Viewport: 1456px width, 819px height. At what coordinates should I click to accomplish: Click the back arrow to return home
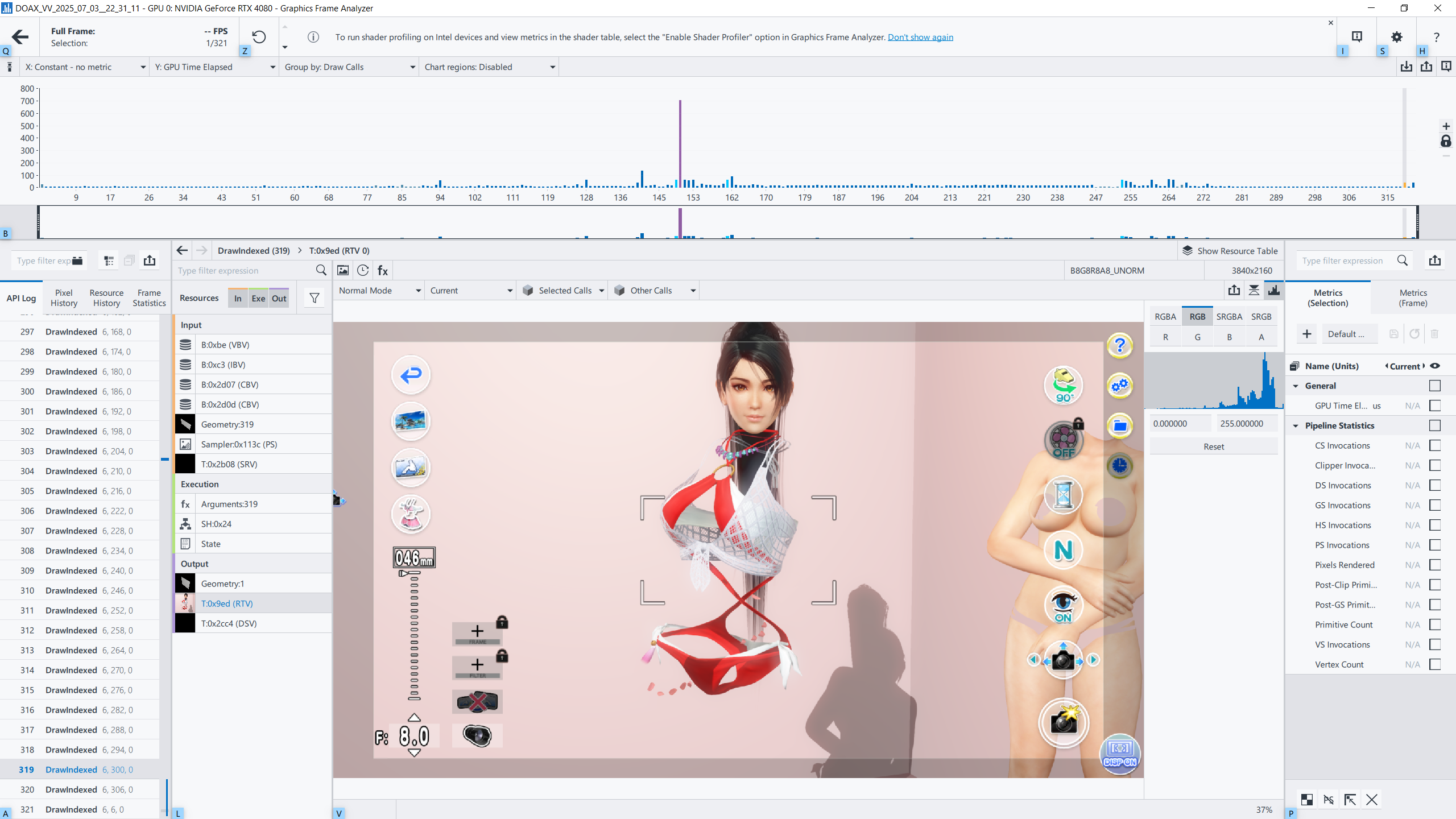click(x=20, y=37)
